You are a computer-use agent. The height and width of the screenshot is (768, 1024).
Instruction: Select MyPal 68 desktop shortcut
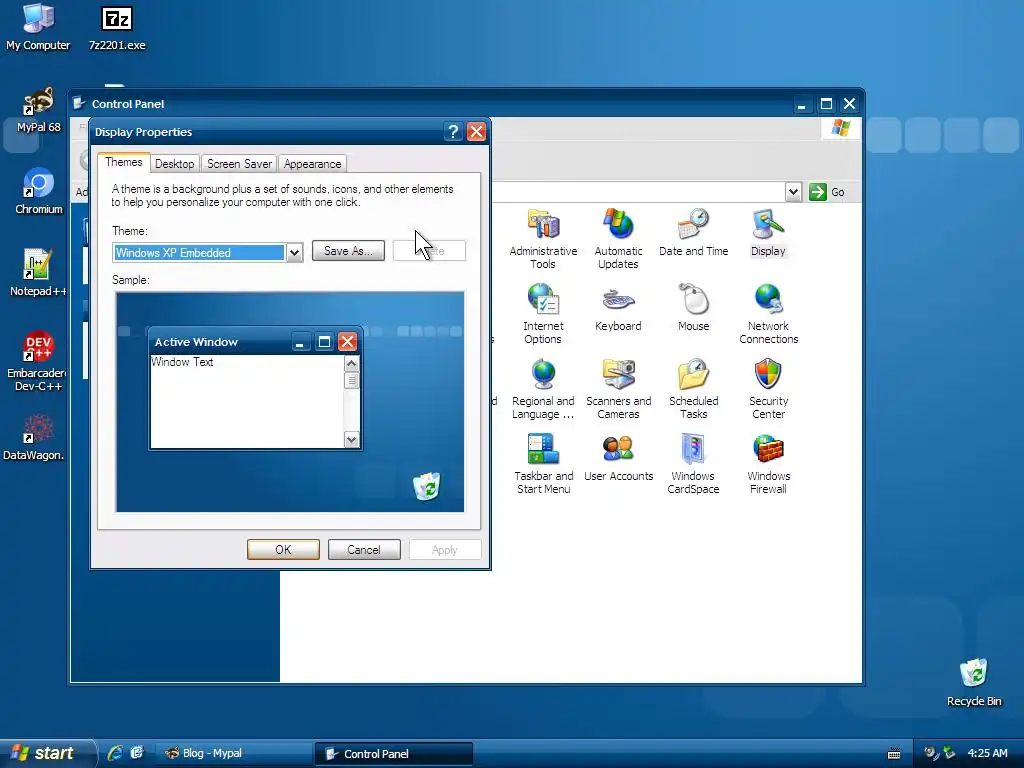pyautogui.click(x=38, y=110)
